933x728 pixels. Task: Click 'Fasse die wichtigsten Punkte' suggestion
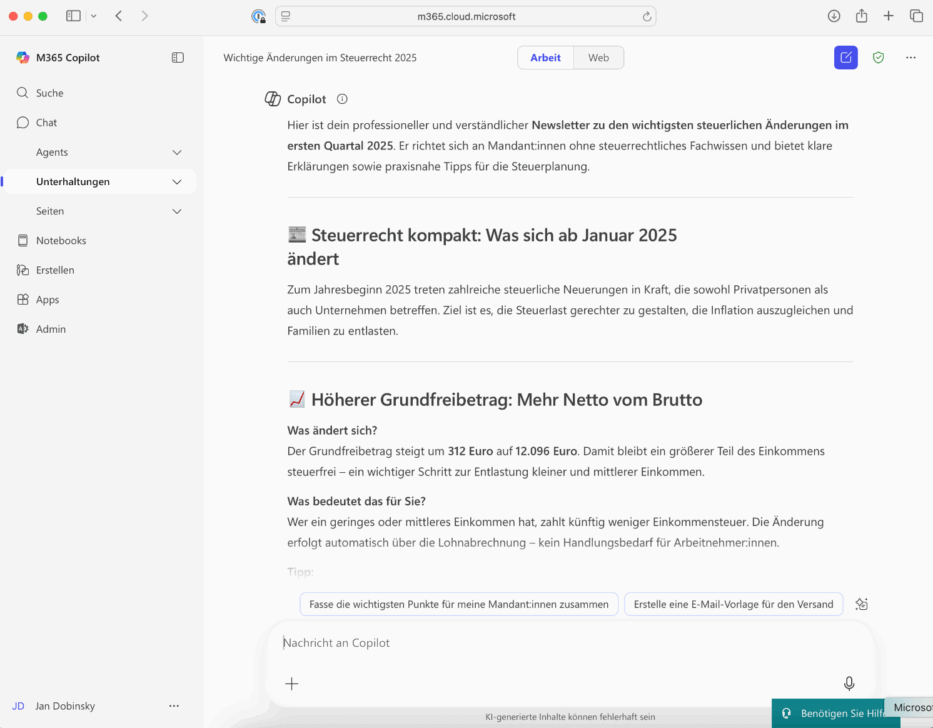coord(458,604)
